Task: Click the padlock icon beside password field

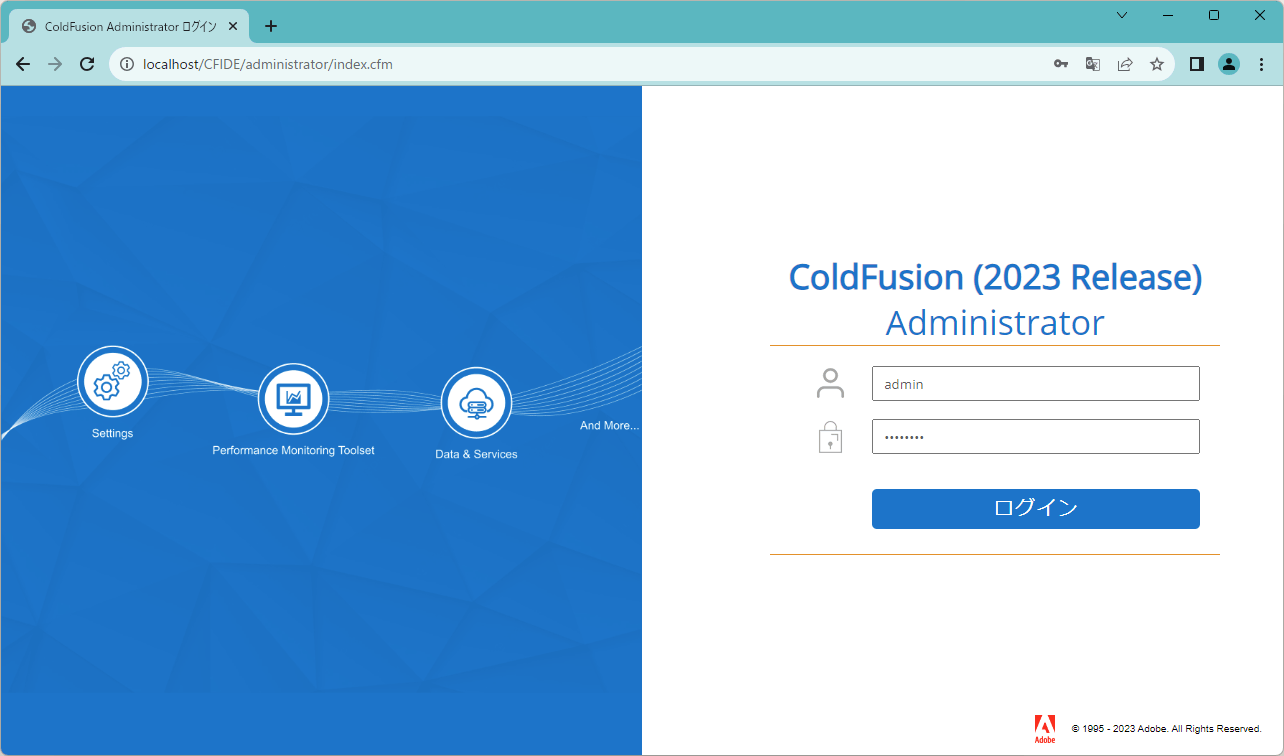Action: click(x=830, y=437)
